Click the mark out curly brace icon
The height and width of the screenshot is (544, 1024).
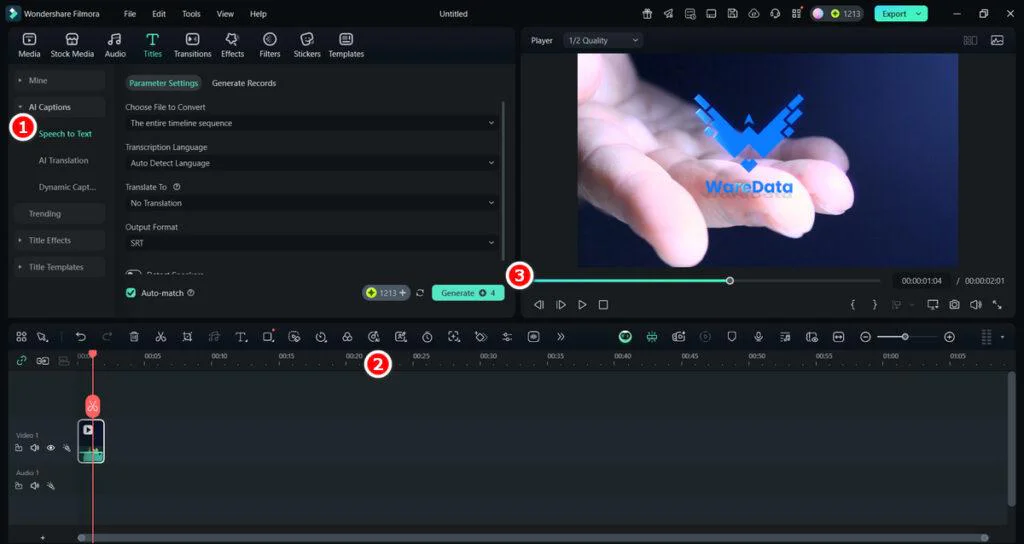point(874,305)
